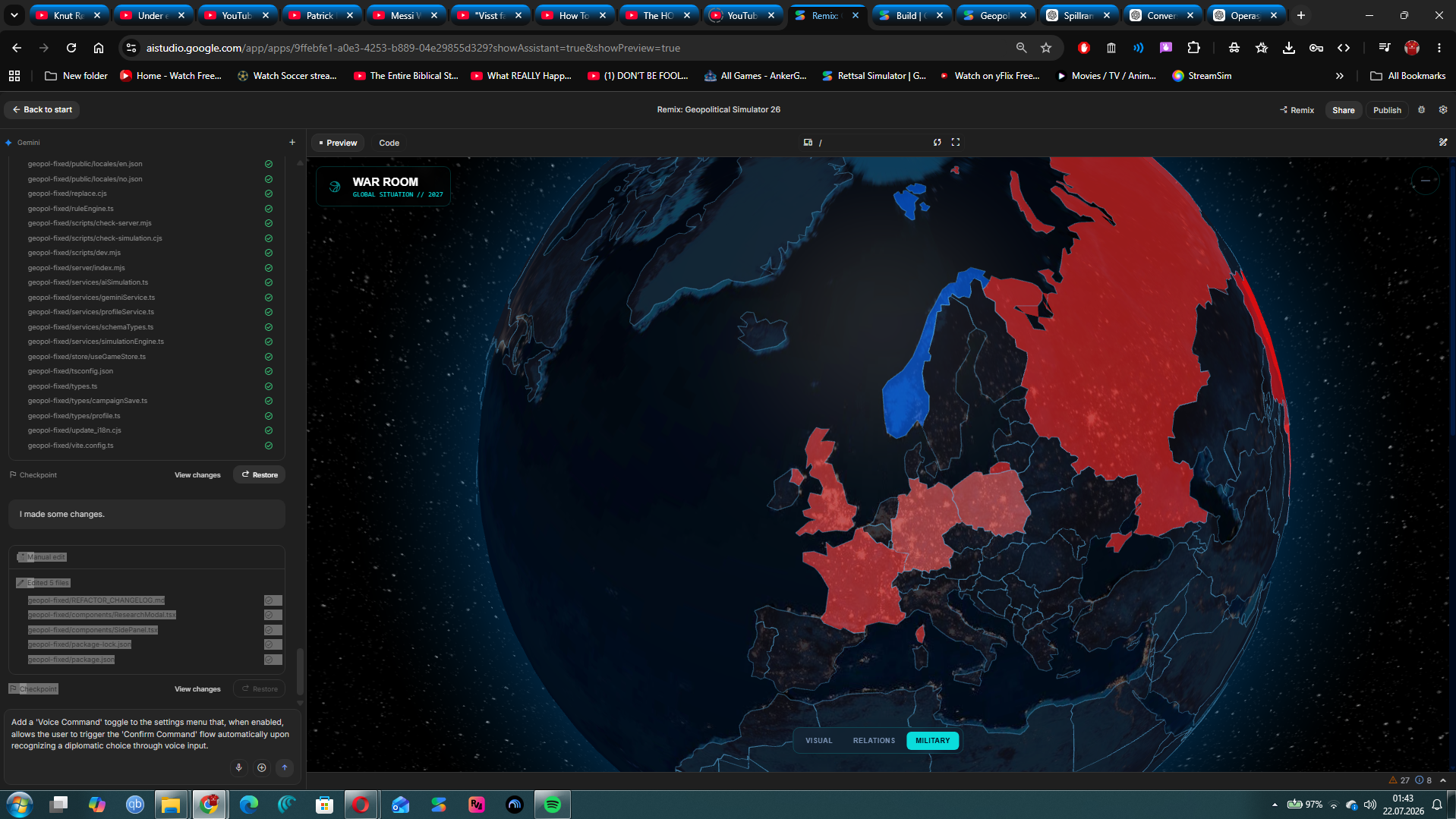Open File Explorer from the taskbar
Image resolution: width=1456 pixels, height=819 pixels.
tap(171, 805)
